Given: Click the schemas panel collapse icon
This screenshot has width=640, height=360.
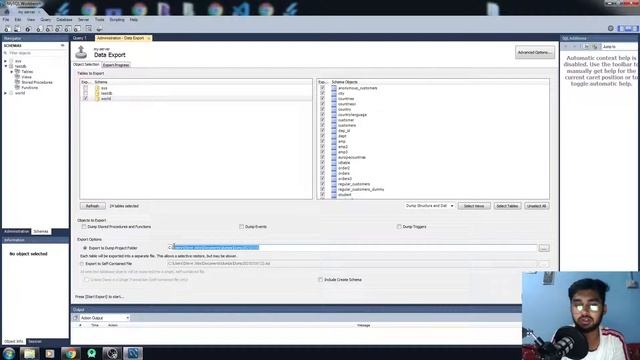Looking at the screenshot, I should pyautogui.click(x=62, y=45).
